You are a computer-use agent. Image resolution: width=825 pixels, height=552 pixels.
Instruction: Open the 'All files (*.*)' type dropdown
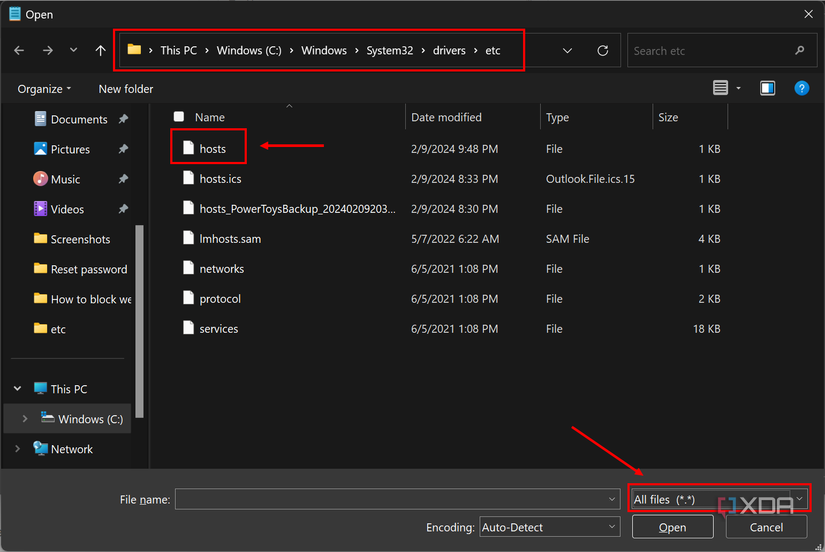coord(719,499)
